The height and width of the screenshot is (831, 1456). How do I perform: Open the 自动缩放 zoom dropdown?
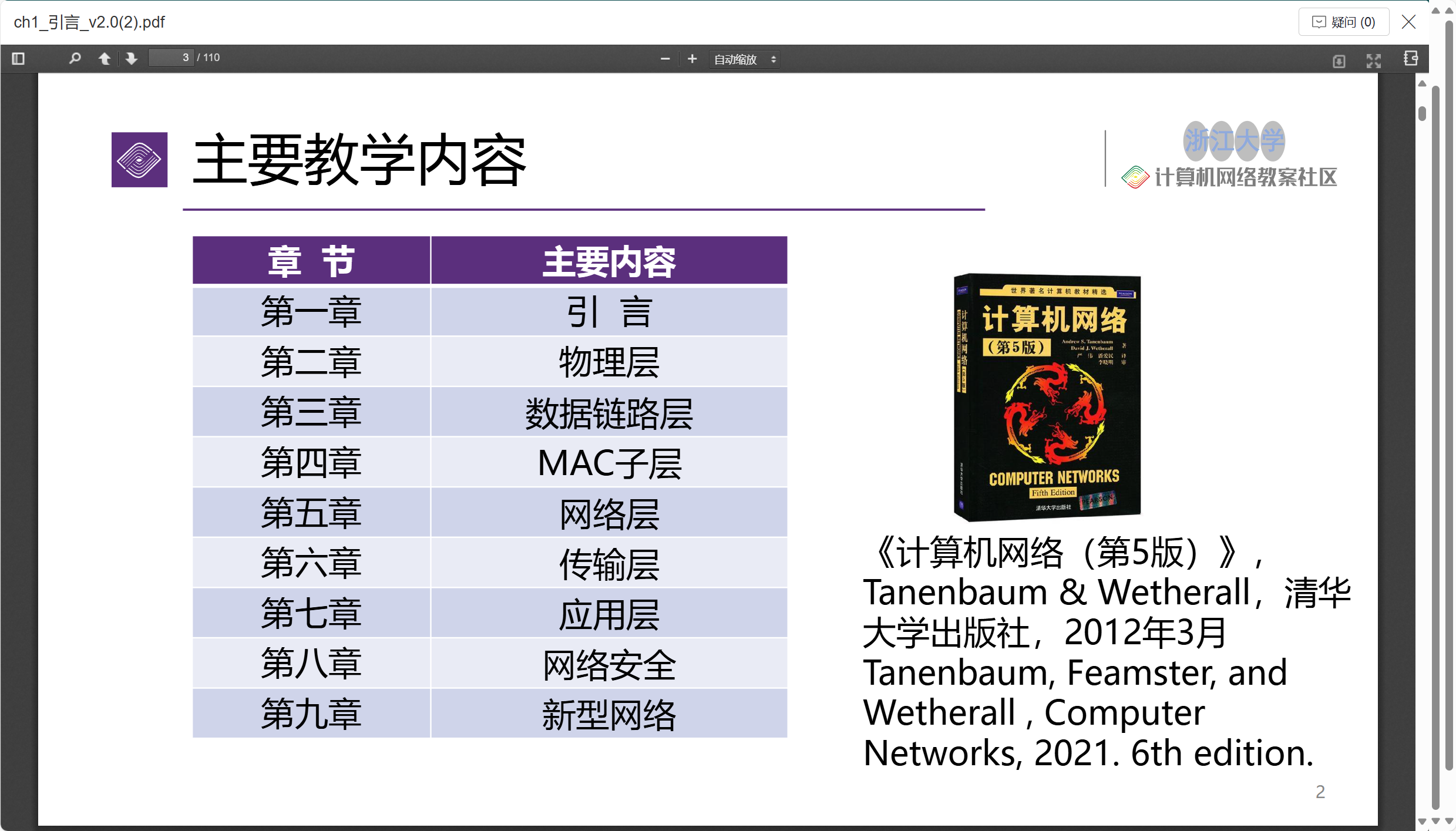[744, 59]
